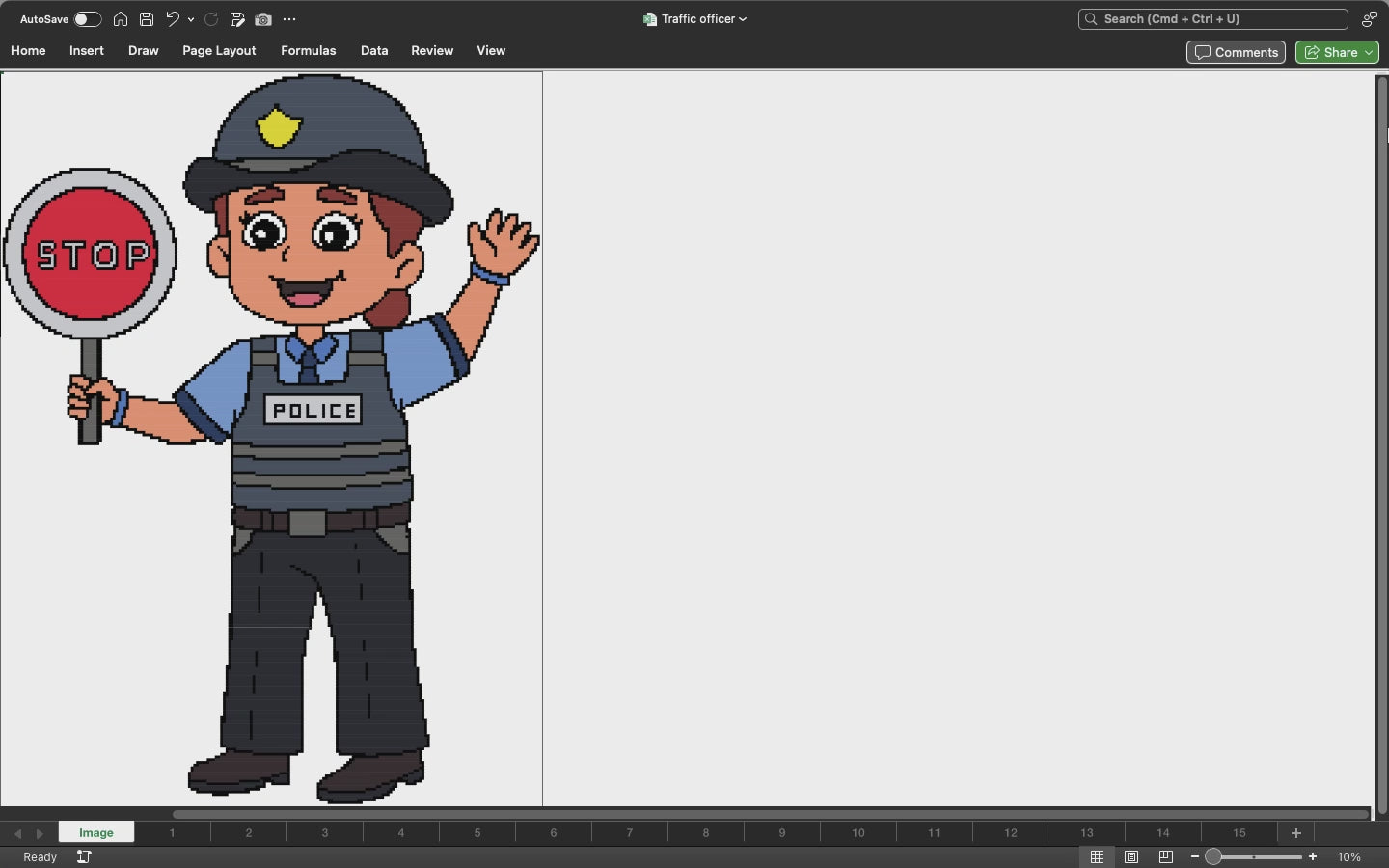Open the Comments pane

(x=1236, y=52)
